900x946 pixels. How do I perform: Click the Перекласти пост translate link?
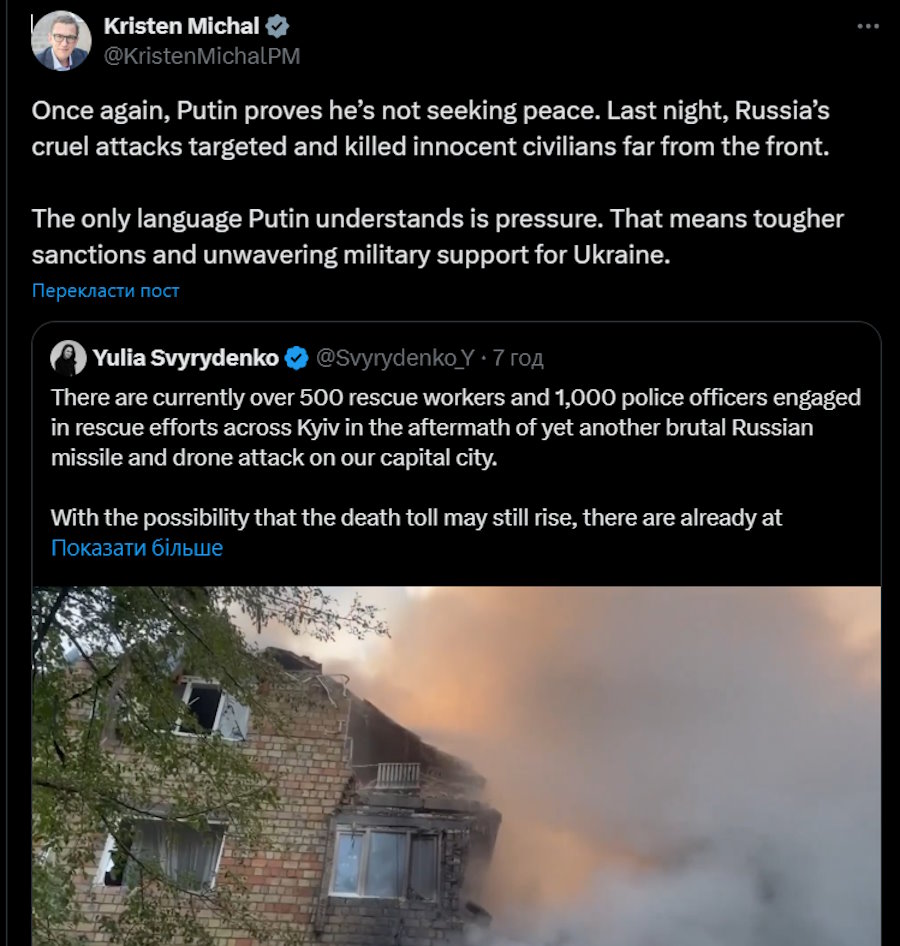pos(106,291)
